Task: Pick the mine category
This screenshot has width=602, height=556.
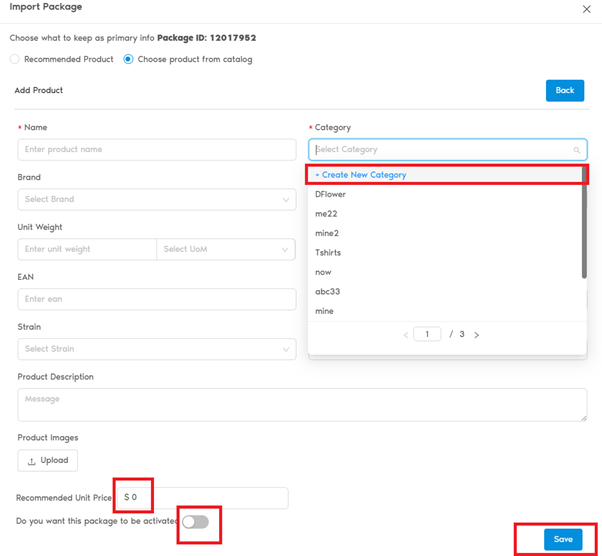Action: pos(445,311)
